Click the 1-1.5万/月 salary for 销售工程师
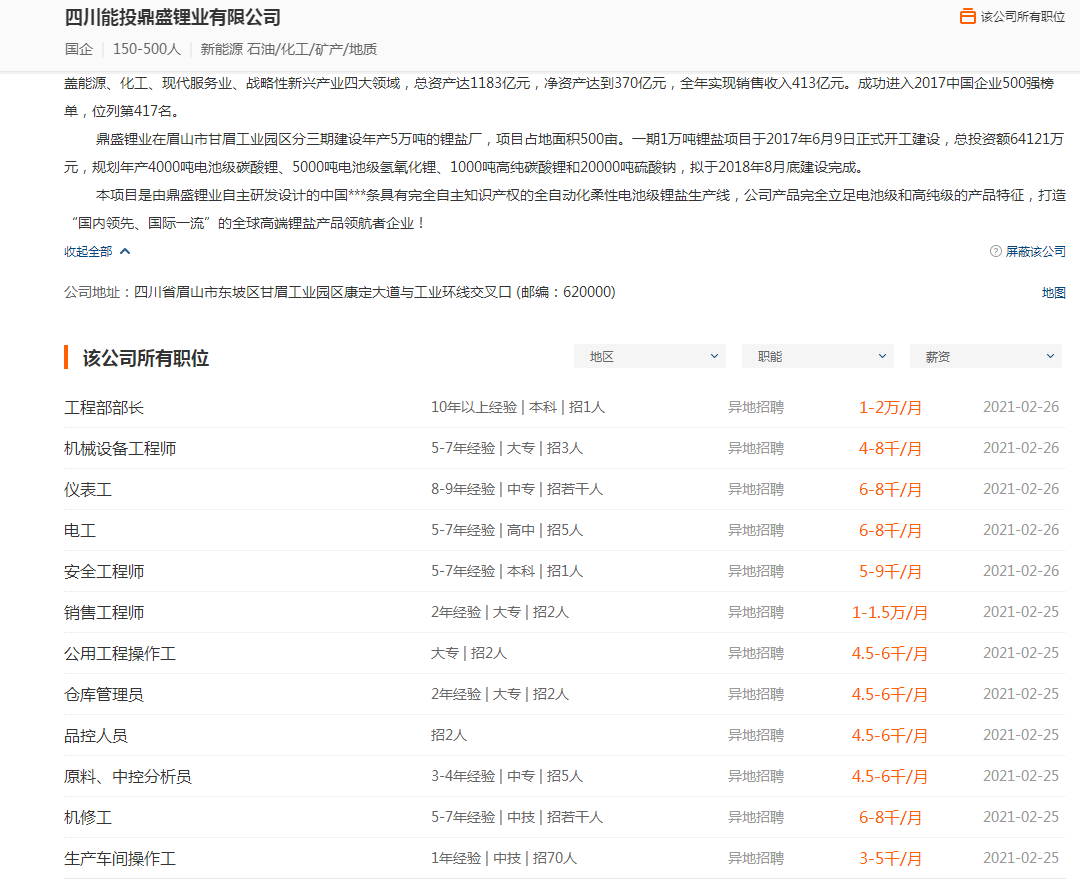 890,612
